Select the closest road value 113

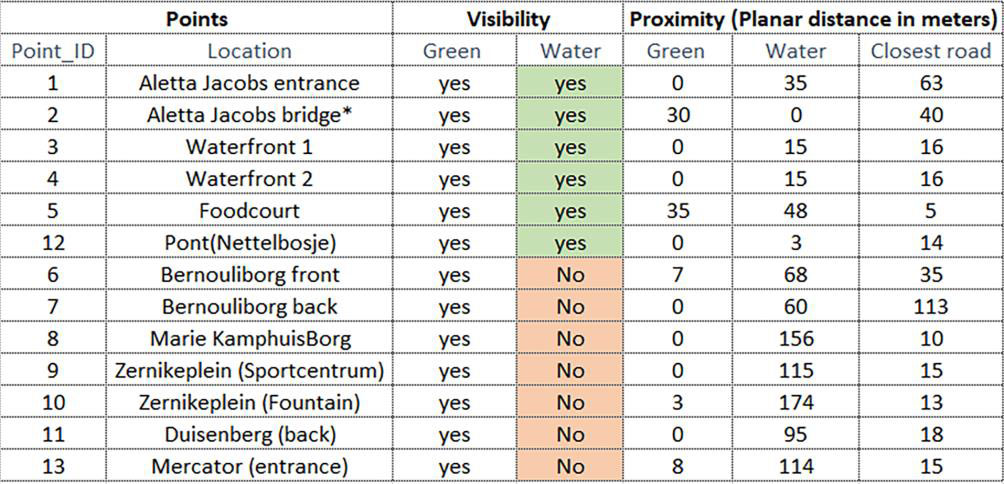pyautogui.click(x=930, y=307)
